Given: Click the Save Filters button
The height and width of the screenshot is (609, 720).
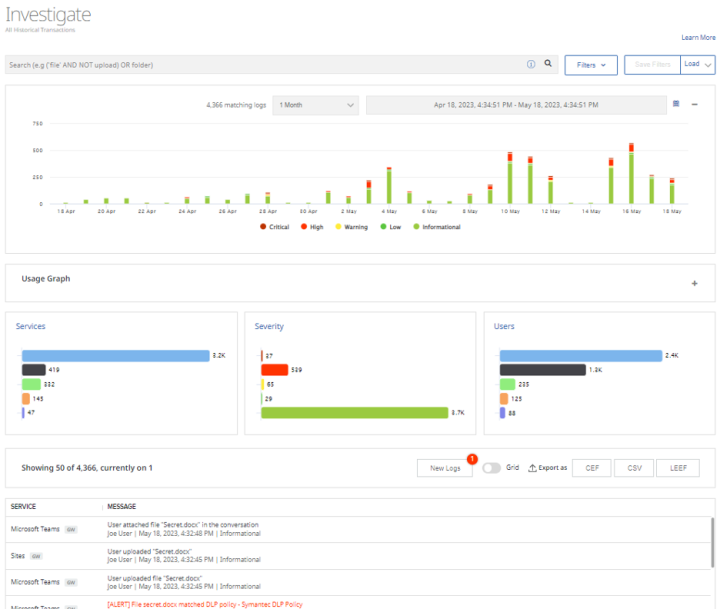Looking at the screenshot, I should tap(652, 65).
